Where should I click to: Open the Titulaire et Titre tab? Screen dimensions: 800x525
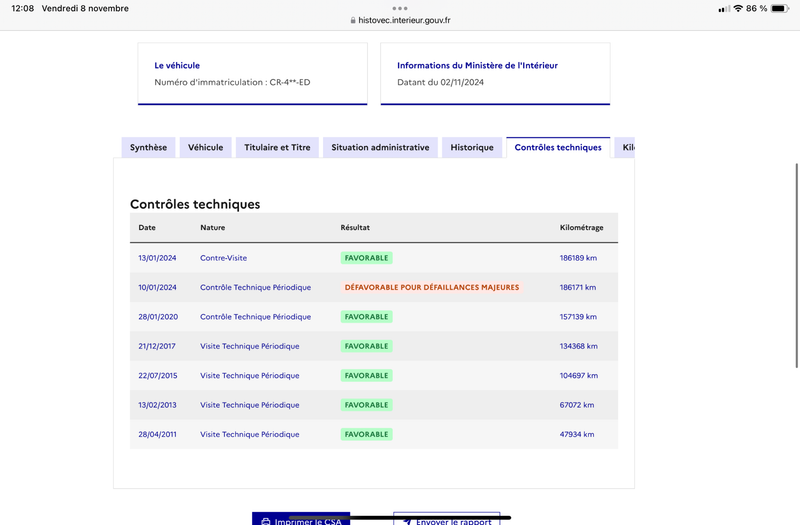point(277,147)
